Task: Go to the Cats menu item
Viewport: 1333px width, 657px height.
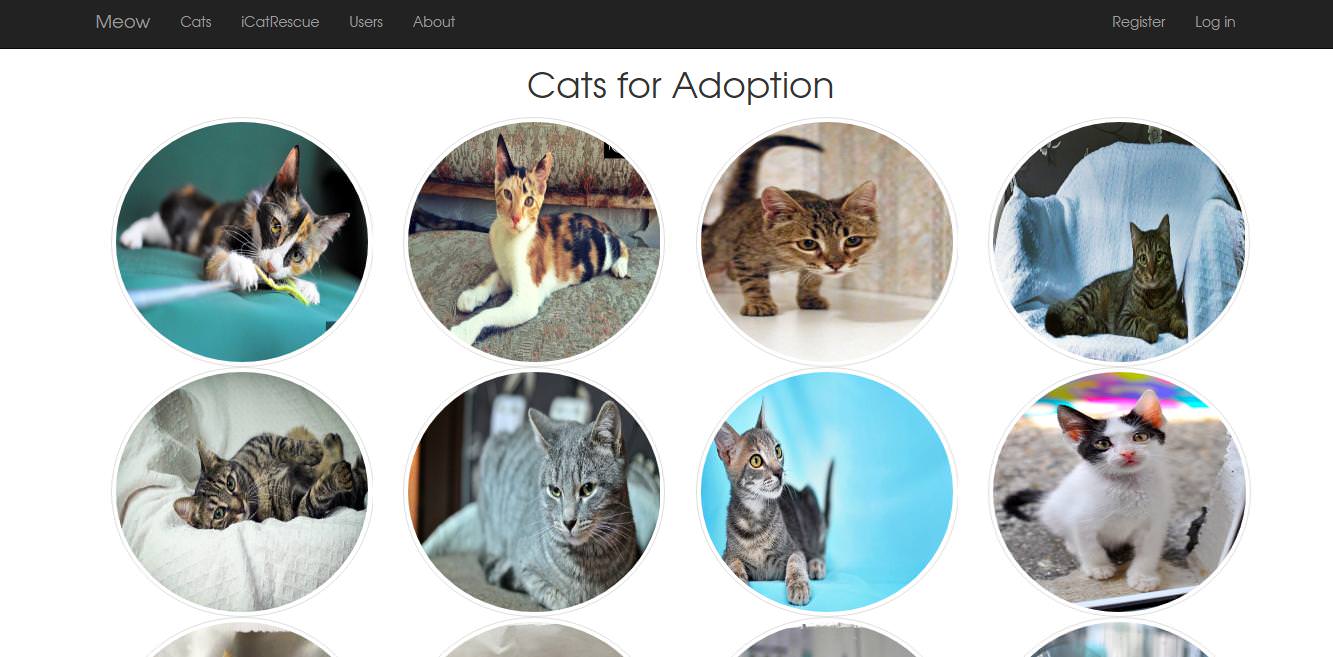Action: tap(196, 22)
